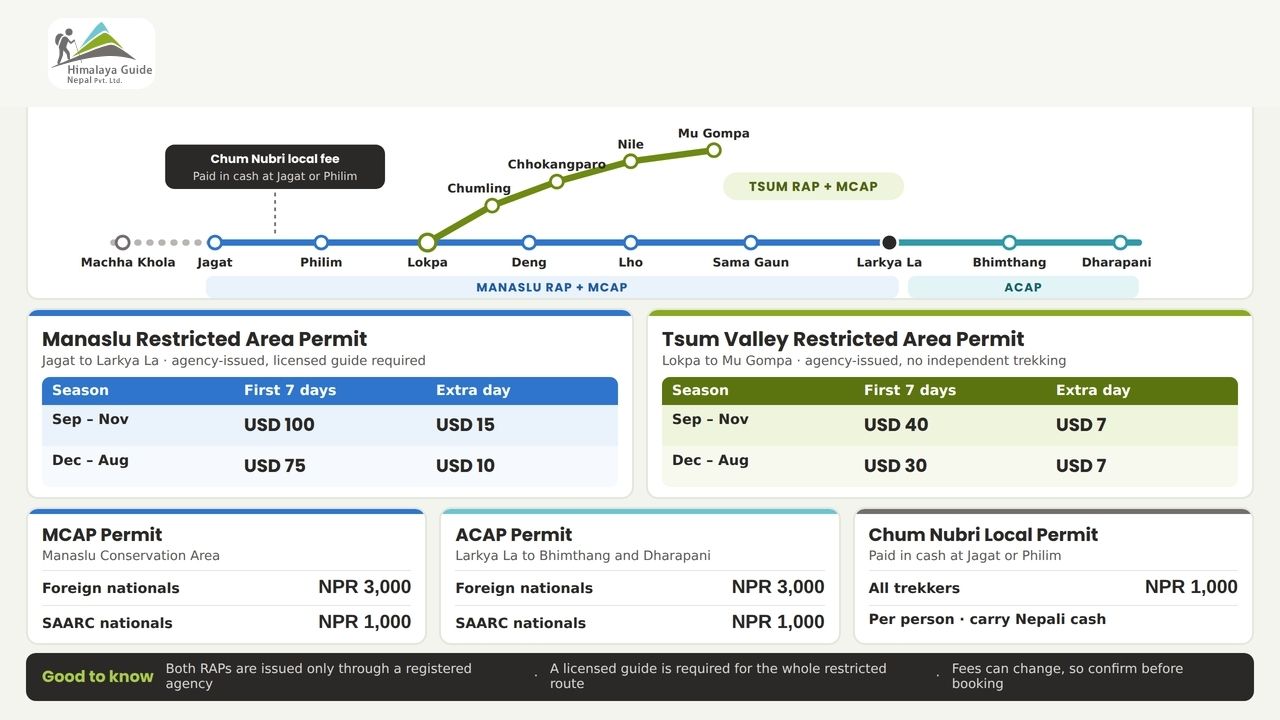Click the USD 10 extra day value
This screenshot has width=1280, height=720.
465,465
